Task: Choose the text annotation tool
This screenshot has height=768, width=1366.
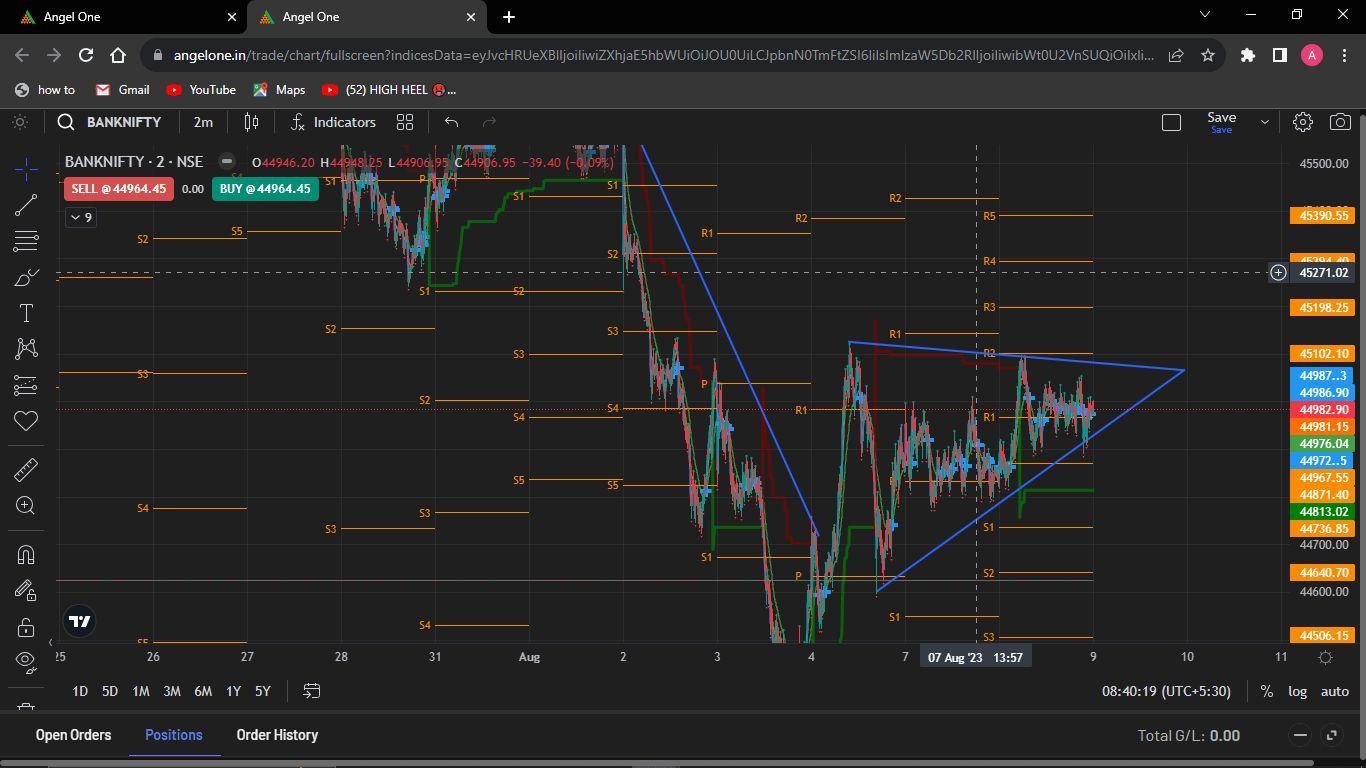Action: click(x=26, y=313)
